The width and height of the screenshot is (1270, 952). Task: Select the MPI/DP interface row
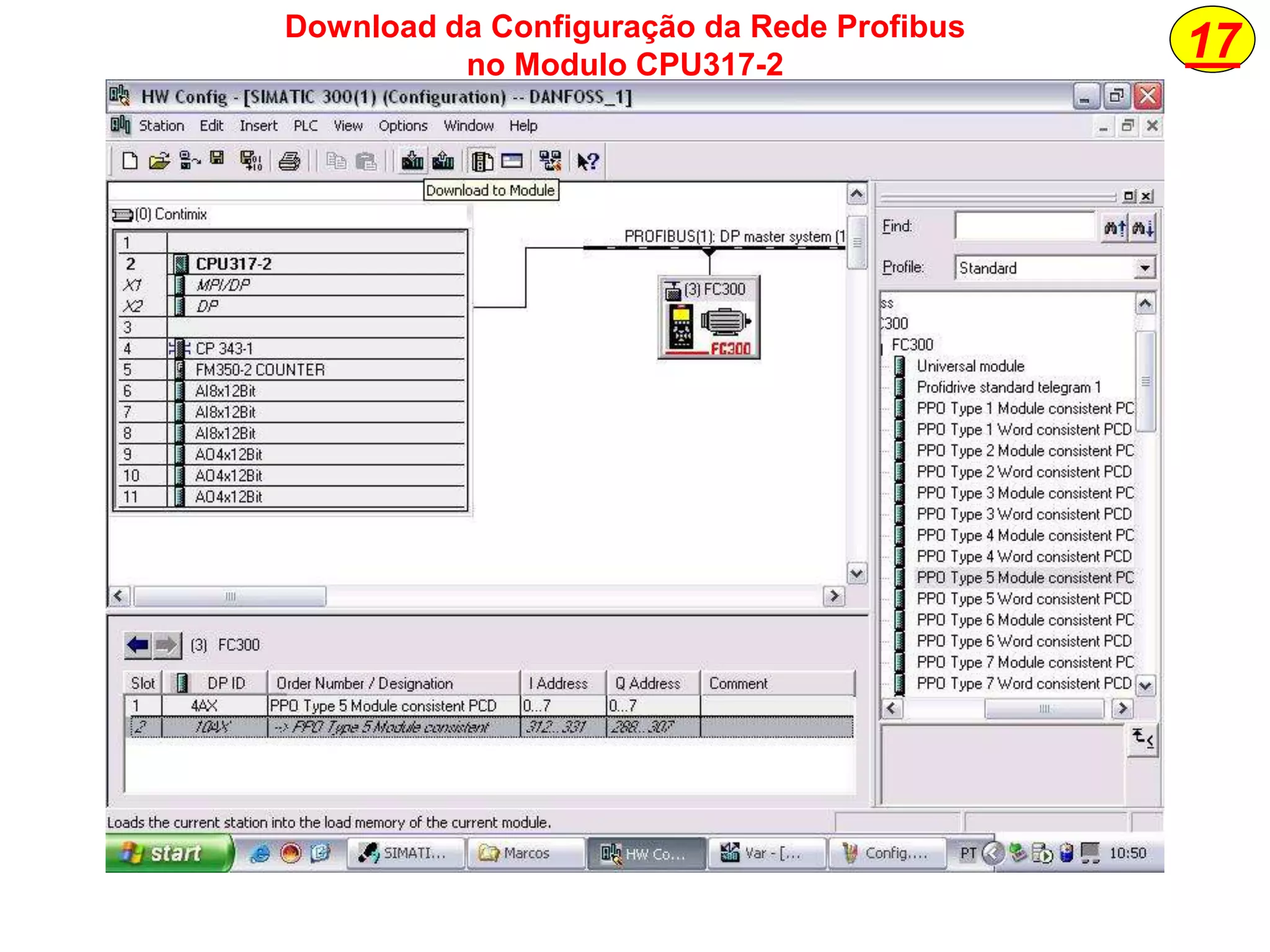292,285
